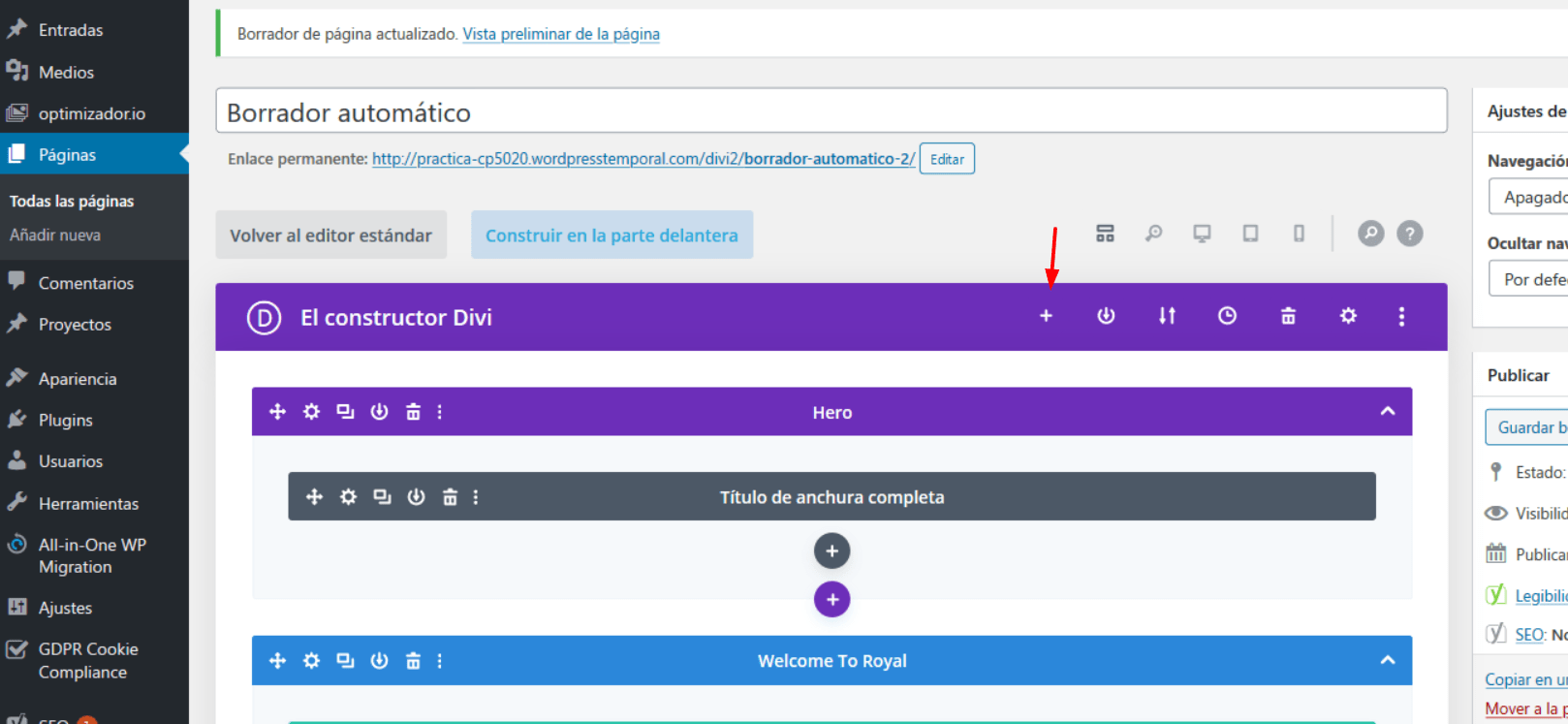Image resolution: width=1568 pixels, height=724 pixels.
Task: Open gear settings of Hero section
Action: coord(311,412)
